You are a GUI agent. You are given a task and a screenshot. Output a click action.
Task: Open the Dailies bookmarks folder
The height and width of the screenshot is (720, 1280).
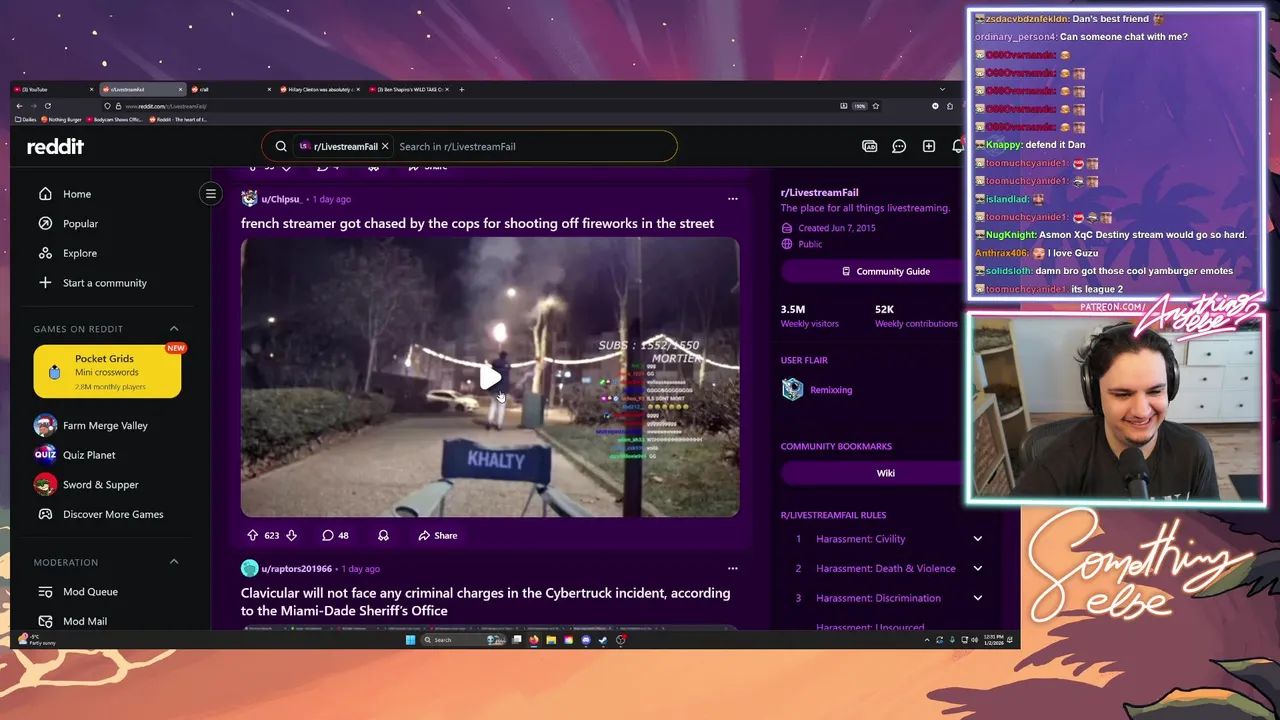[x=26, y=119]
